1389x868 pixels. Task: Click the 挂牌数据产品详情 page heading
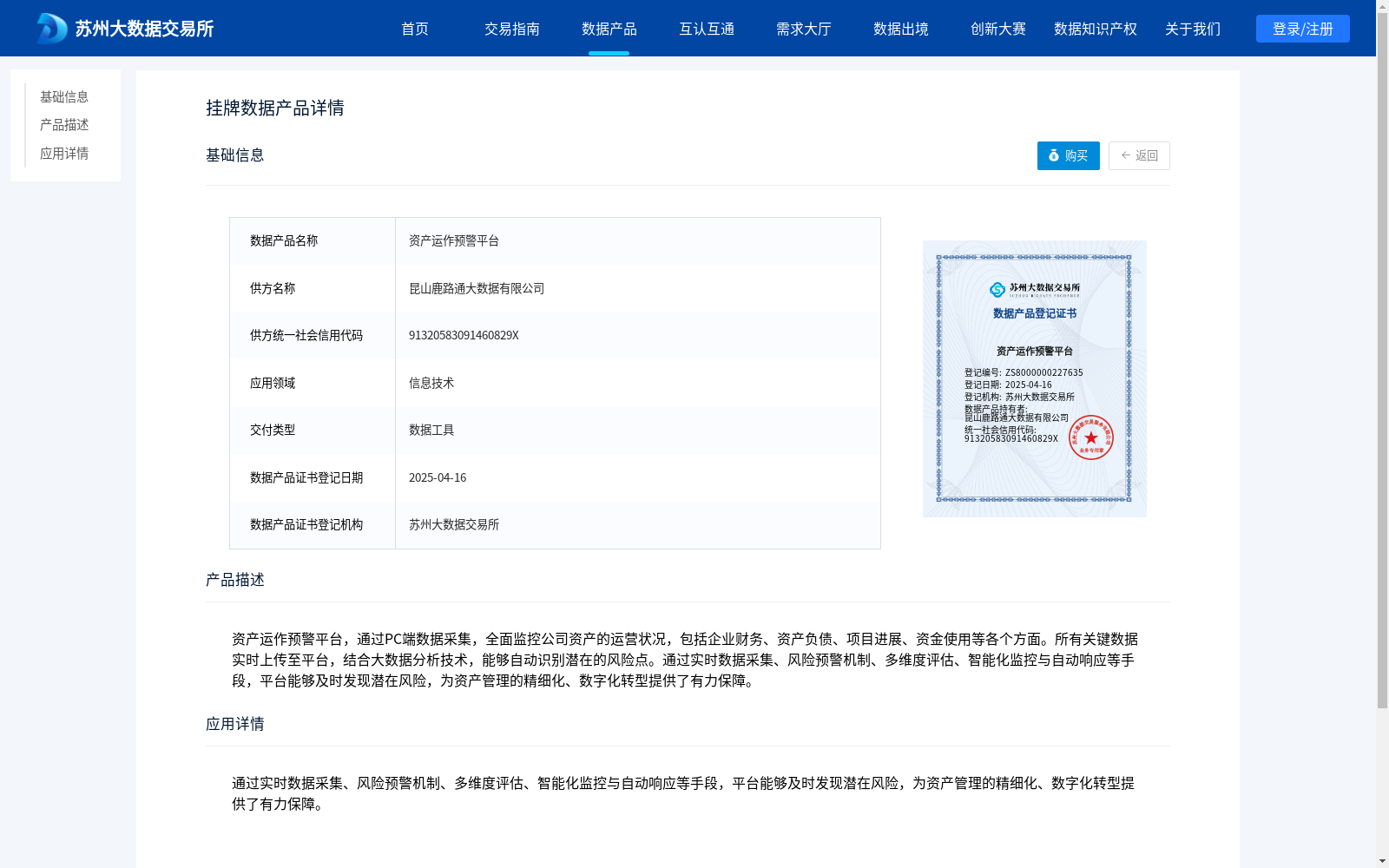[x=275, y=108]
